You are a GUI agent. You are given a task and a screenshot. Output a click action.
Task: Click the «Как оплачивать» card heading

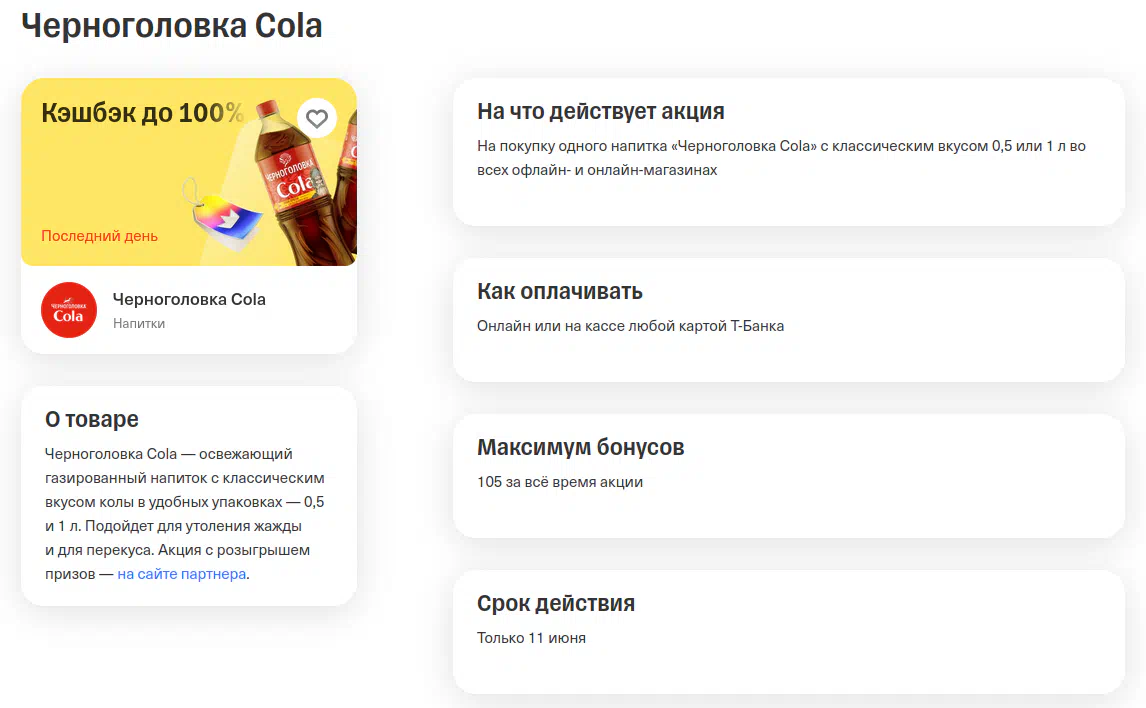point(559,291)
